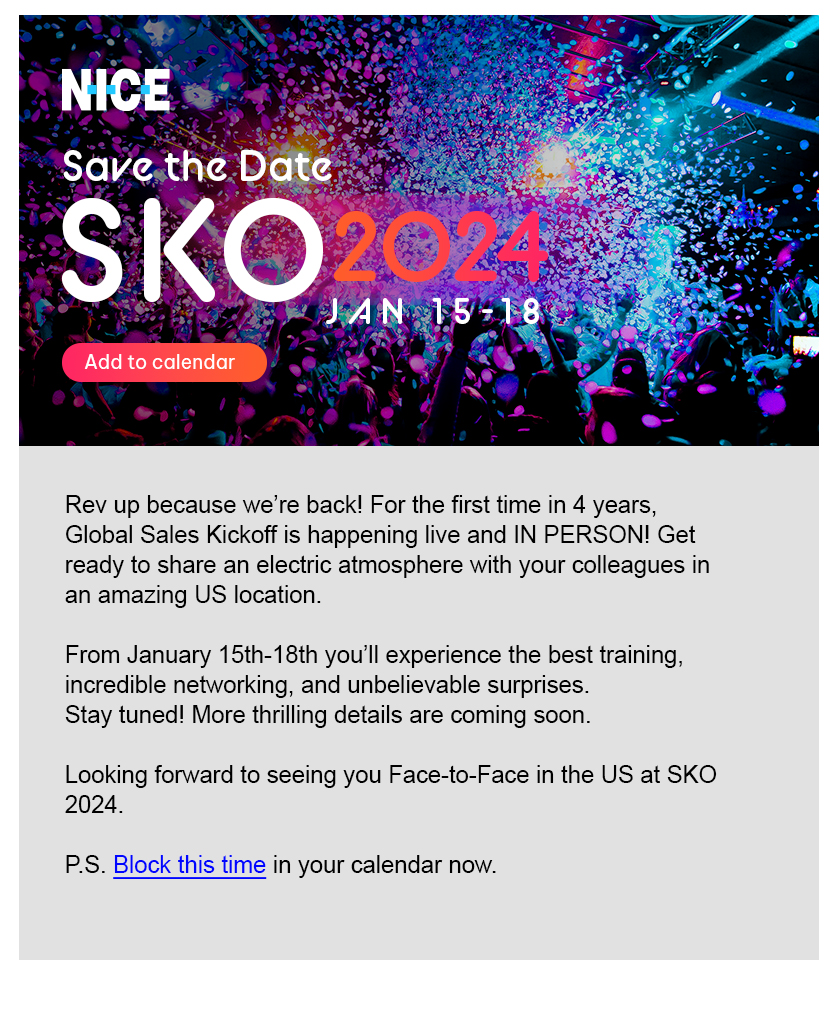Click the words in your calendar now
Screen dimensions: 835x1015
pyautogui.click(x=384, y=865)
